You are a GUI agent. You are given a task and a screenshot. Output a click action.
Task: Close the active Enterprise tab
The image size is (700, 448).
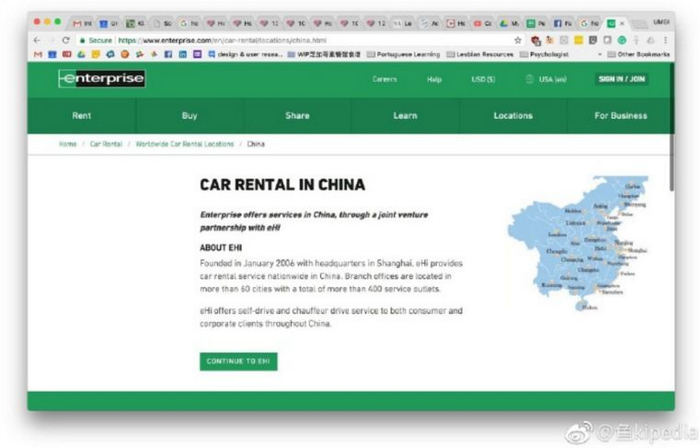[x=622, y=23]
